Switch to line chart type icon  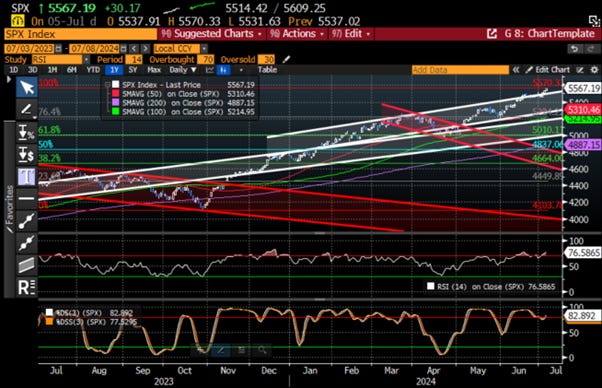tap(210, 70)
